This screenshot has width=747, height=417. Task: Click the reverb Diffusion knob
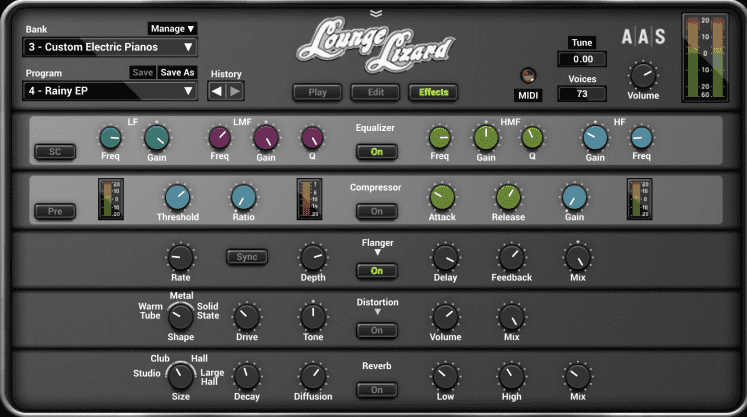click(313, 376)
